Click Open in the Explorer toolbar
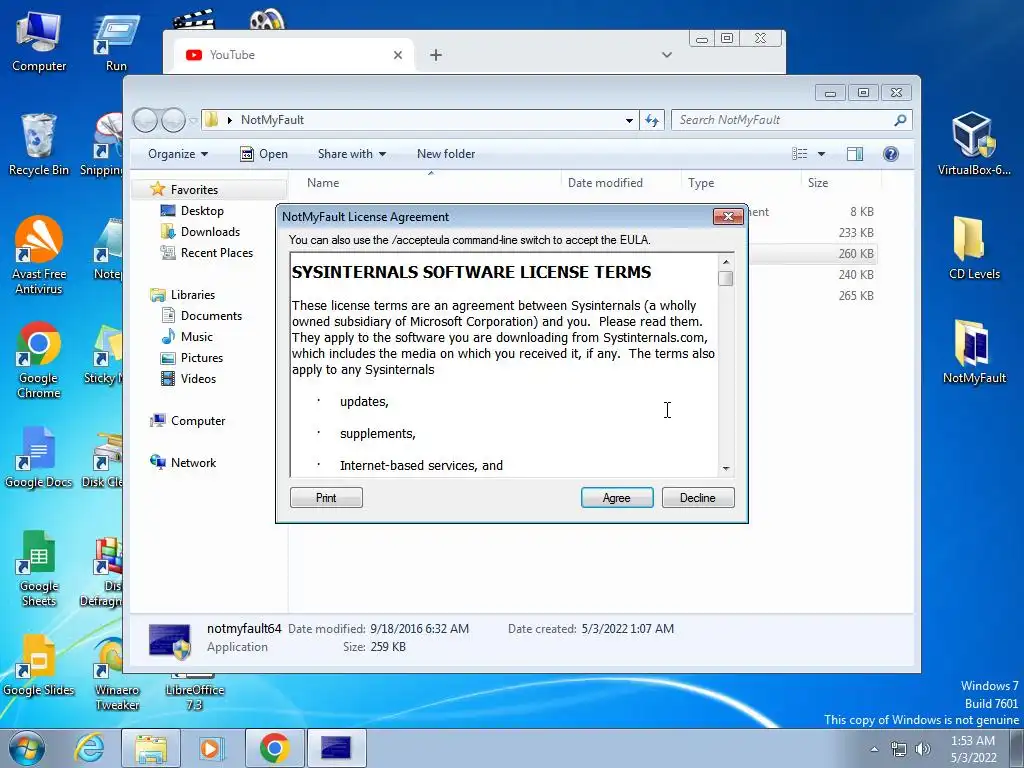 [264, 154]
